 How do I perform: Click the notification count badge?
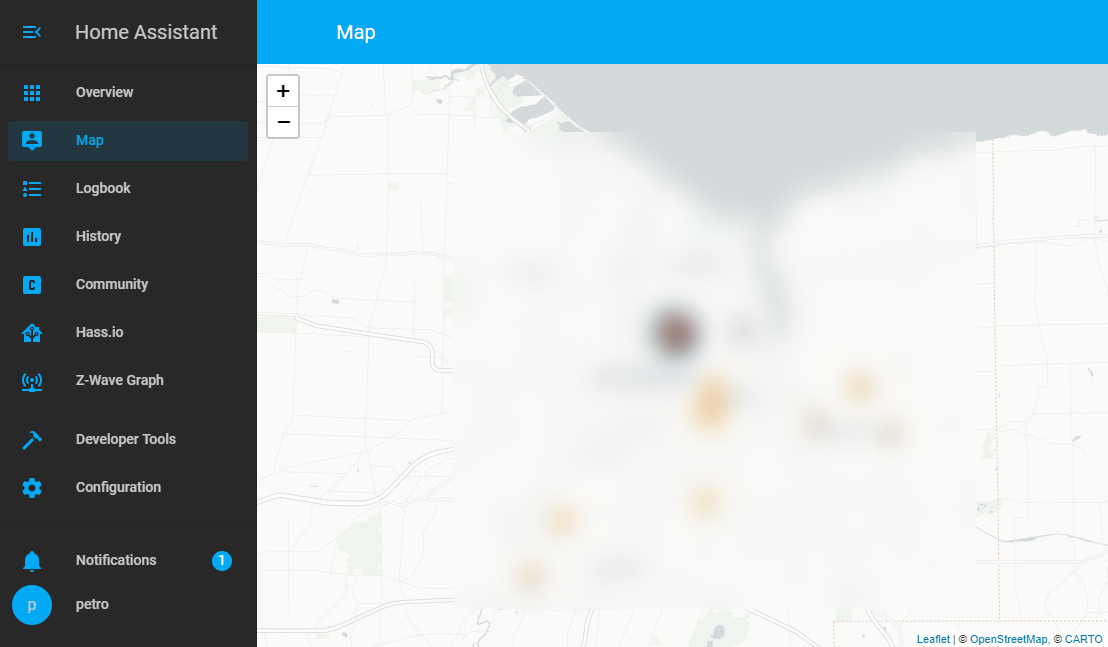click(221, 560)
